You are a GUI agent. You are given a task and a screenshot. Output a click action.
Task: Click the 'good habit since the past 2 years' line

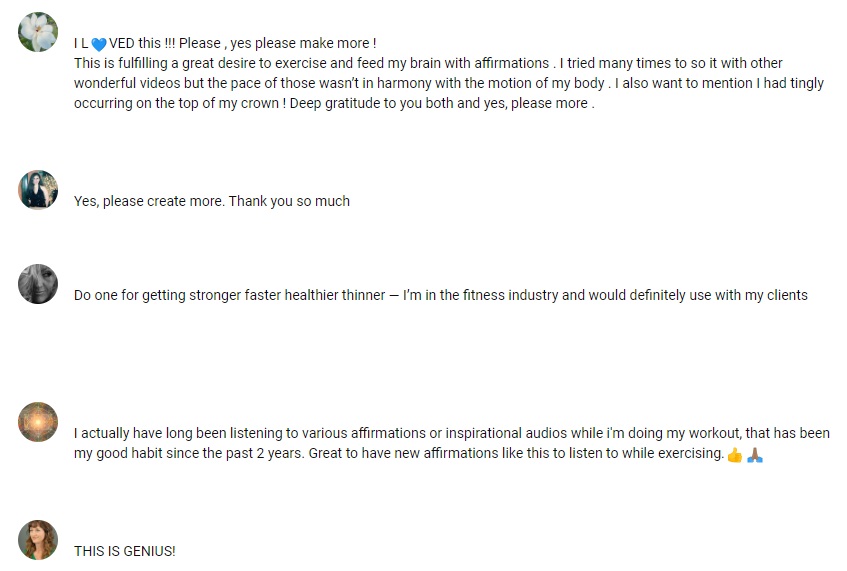point(399,453)
